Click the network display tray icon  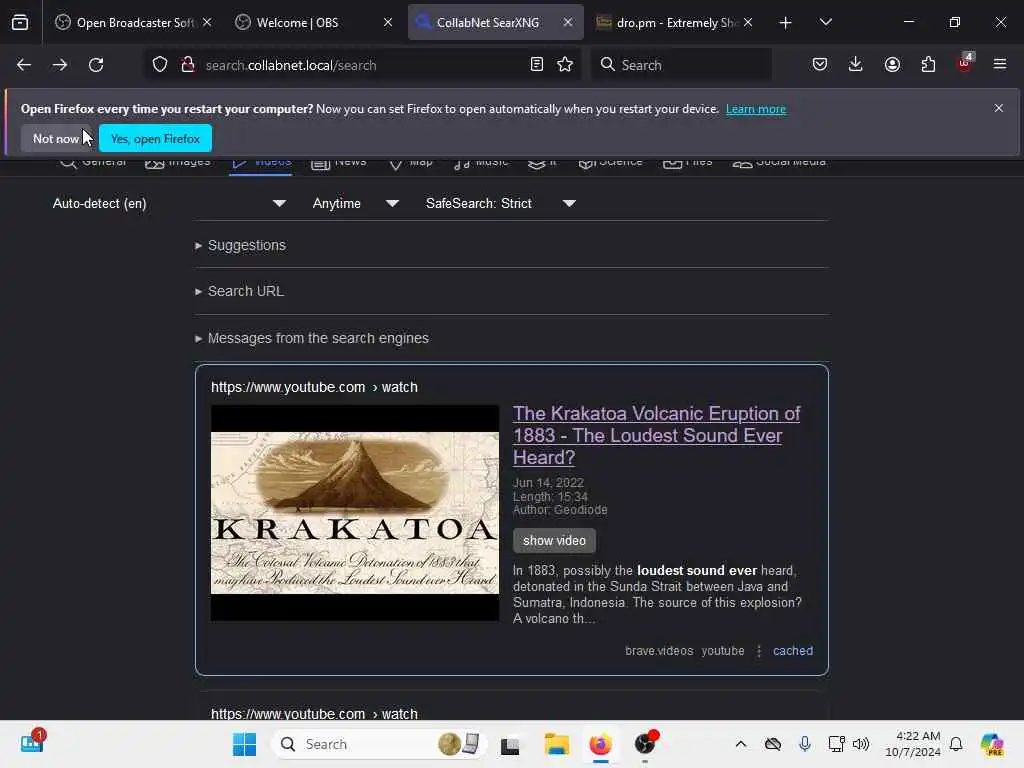tap(836, 744)
